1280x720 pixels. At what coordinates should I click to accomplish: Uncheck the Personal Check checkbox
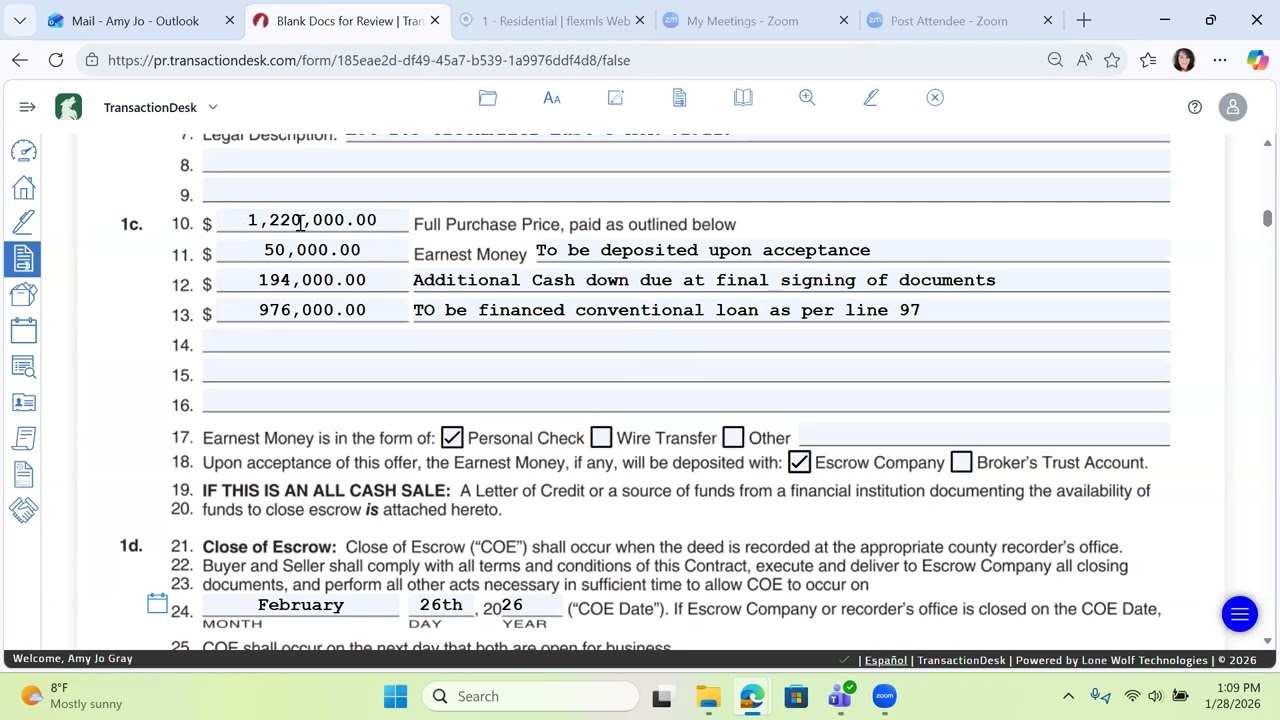pos(452,437)
